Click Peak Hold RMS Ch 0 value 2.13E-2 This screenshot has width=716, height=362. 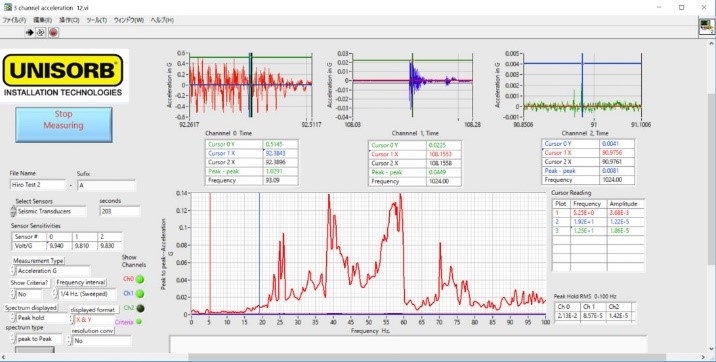568,315
